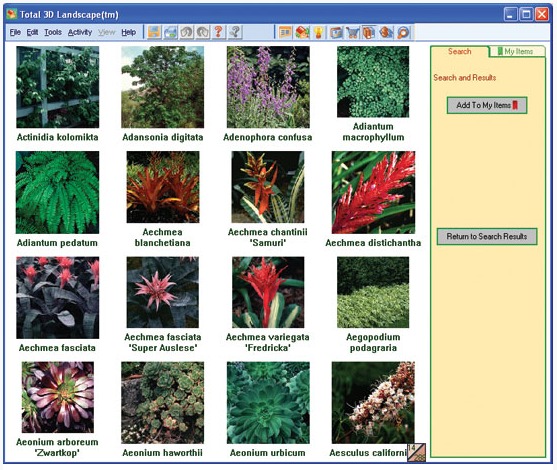Click Return to Search Results button
This screenshot has height=470, width=557.
(x=487, y=237)
